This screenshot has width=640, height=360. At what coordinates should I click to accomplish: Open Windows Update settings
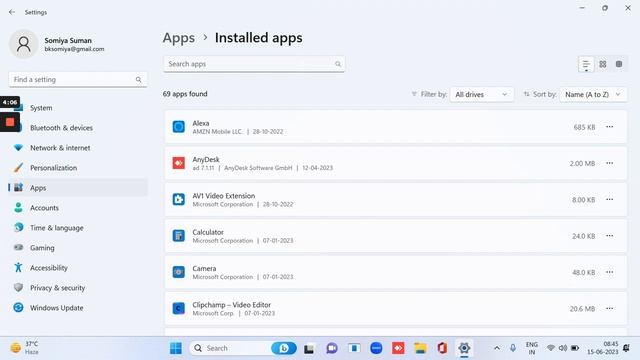point(78,308)
